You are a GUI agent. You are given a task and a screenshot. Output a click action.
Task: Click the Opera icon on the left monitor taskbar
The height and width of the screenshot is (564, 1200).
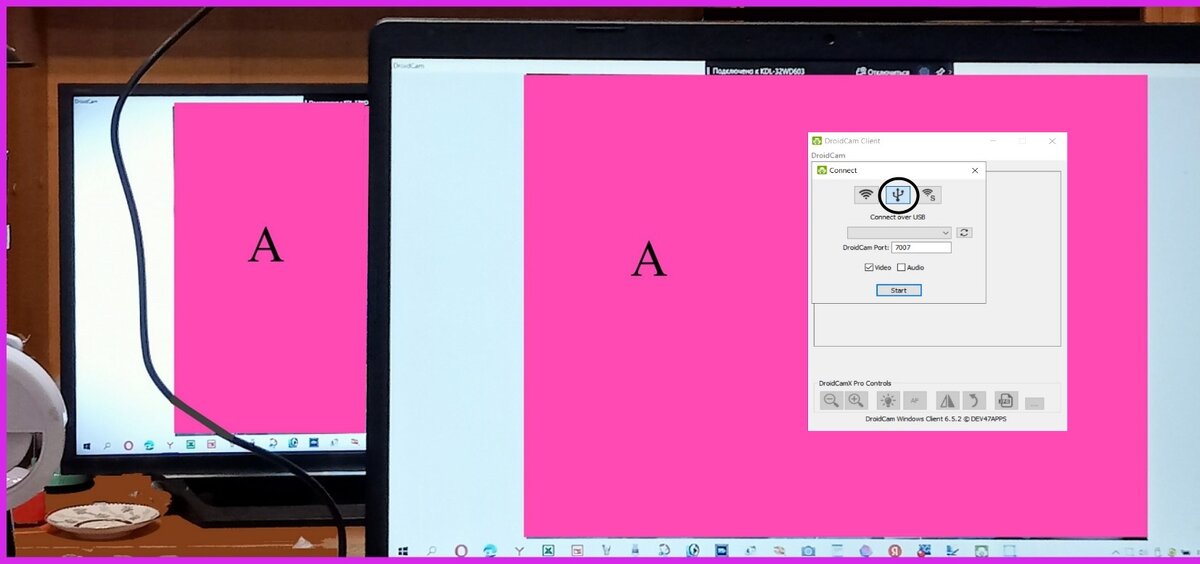[129, 444]
